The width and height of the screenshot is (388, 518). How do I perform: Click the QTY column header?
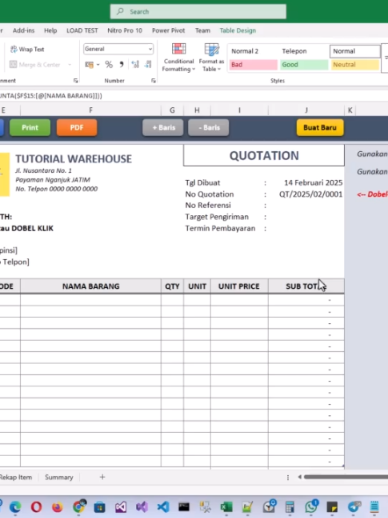pyautogui.click(x=172, y=286)
